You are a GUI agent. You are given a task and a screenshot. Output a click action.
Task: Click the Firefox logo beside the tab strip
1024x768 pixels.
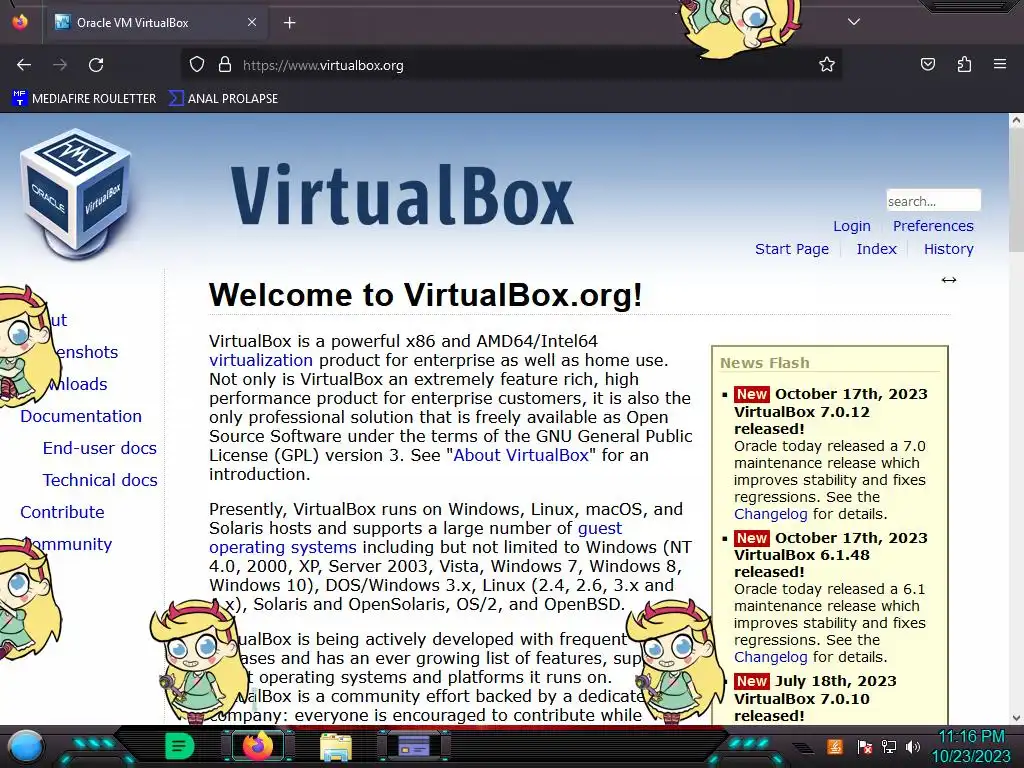[x=20, y=22]
